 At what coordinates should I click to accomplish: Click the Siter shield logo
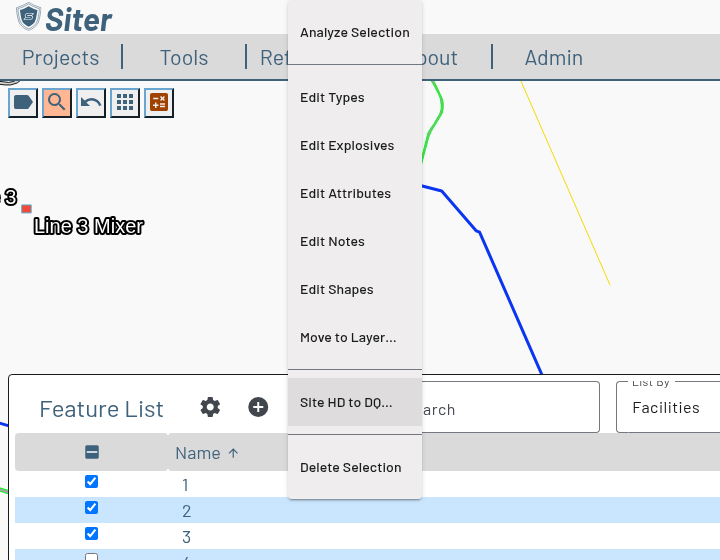click(28, 17)
